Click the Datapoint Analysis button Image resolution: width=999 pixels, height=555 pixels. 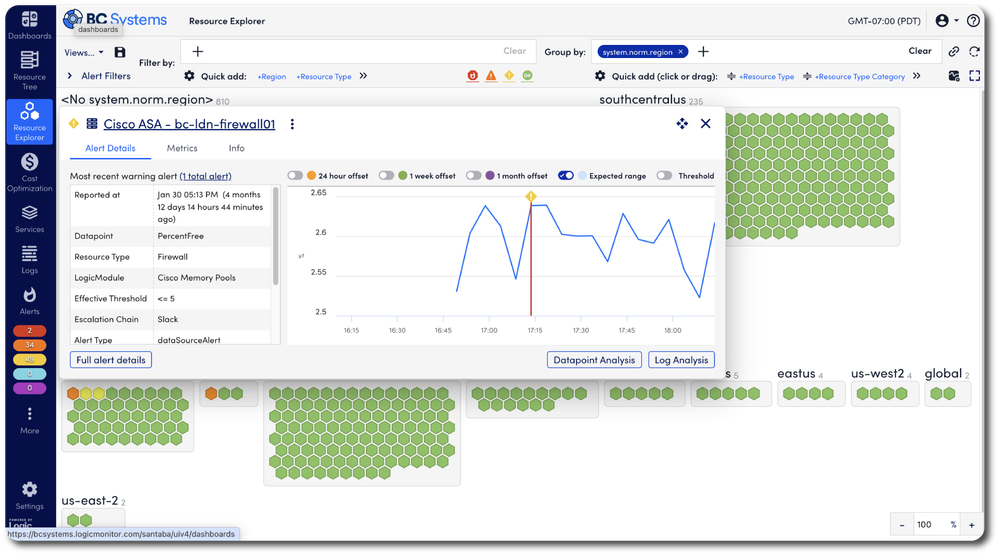594,360
